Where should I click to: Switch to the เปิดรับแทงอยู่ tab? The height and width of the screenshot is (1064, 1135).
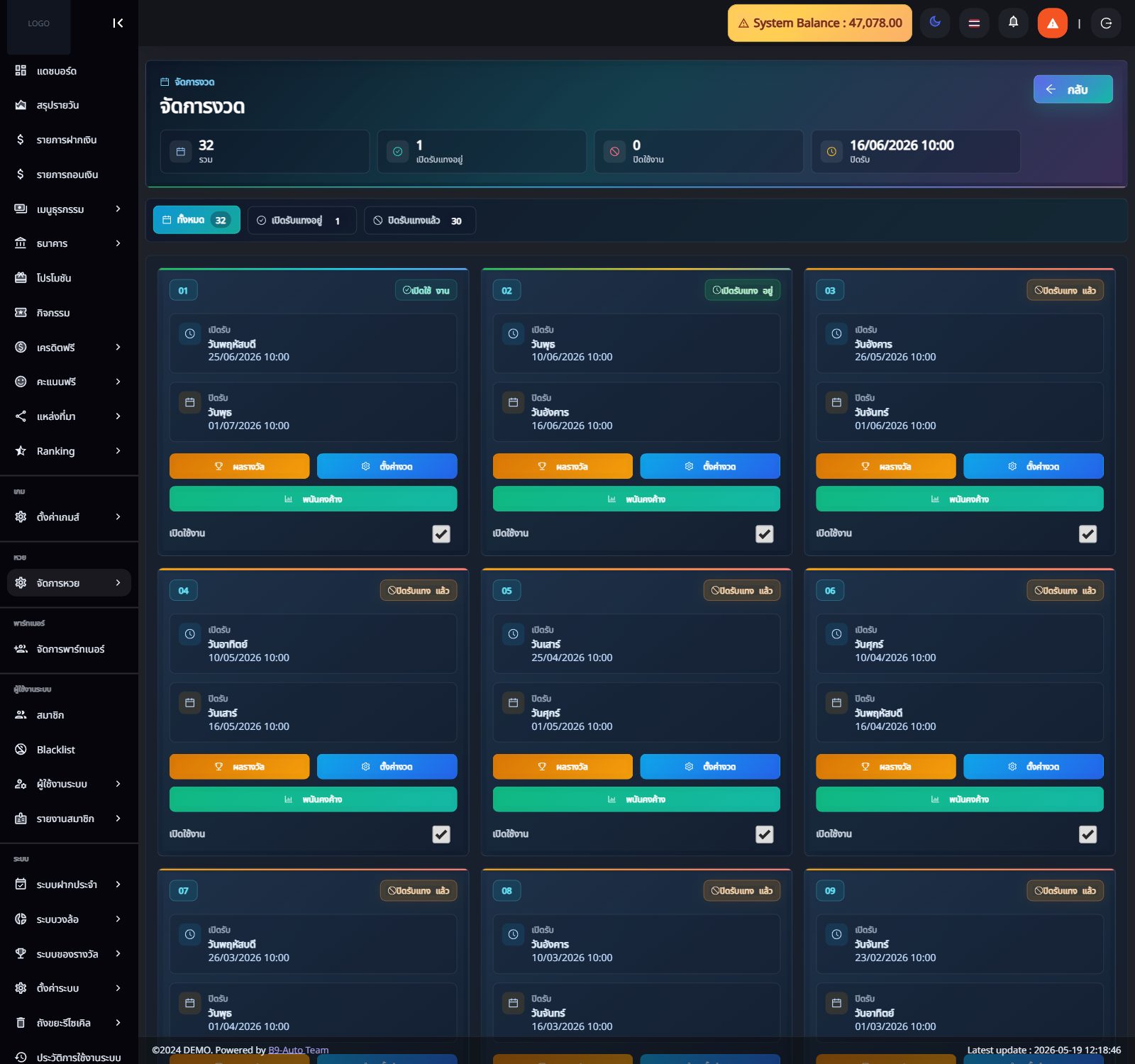click(301, 220)
